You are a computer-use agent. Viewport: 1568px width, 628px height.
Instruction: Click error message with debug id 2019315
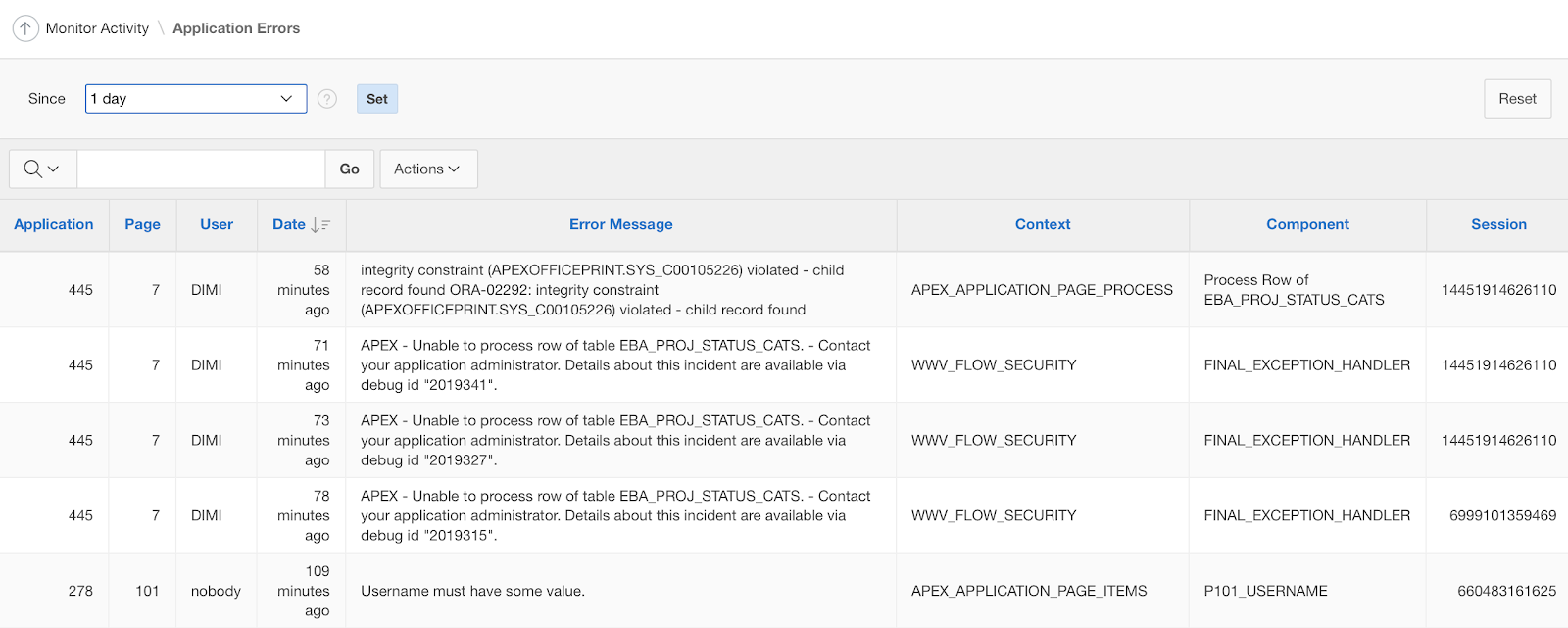coord(615,516)
